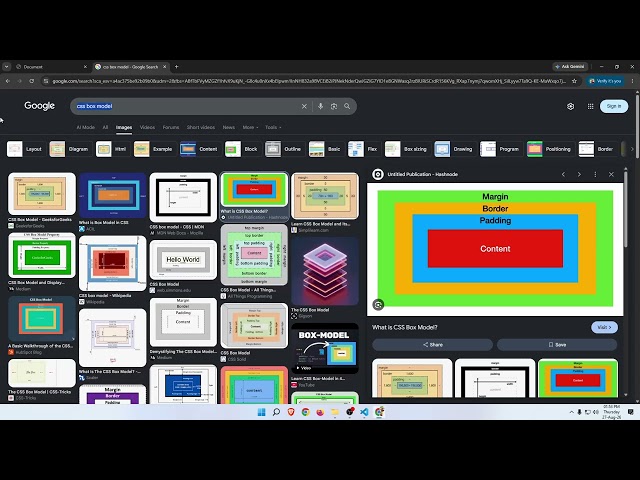Show previous image in preview panel
Screen dimensions: 640x480
[563, 174]
